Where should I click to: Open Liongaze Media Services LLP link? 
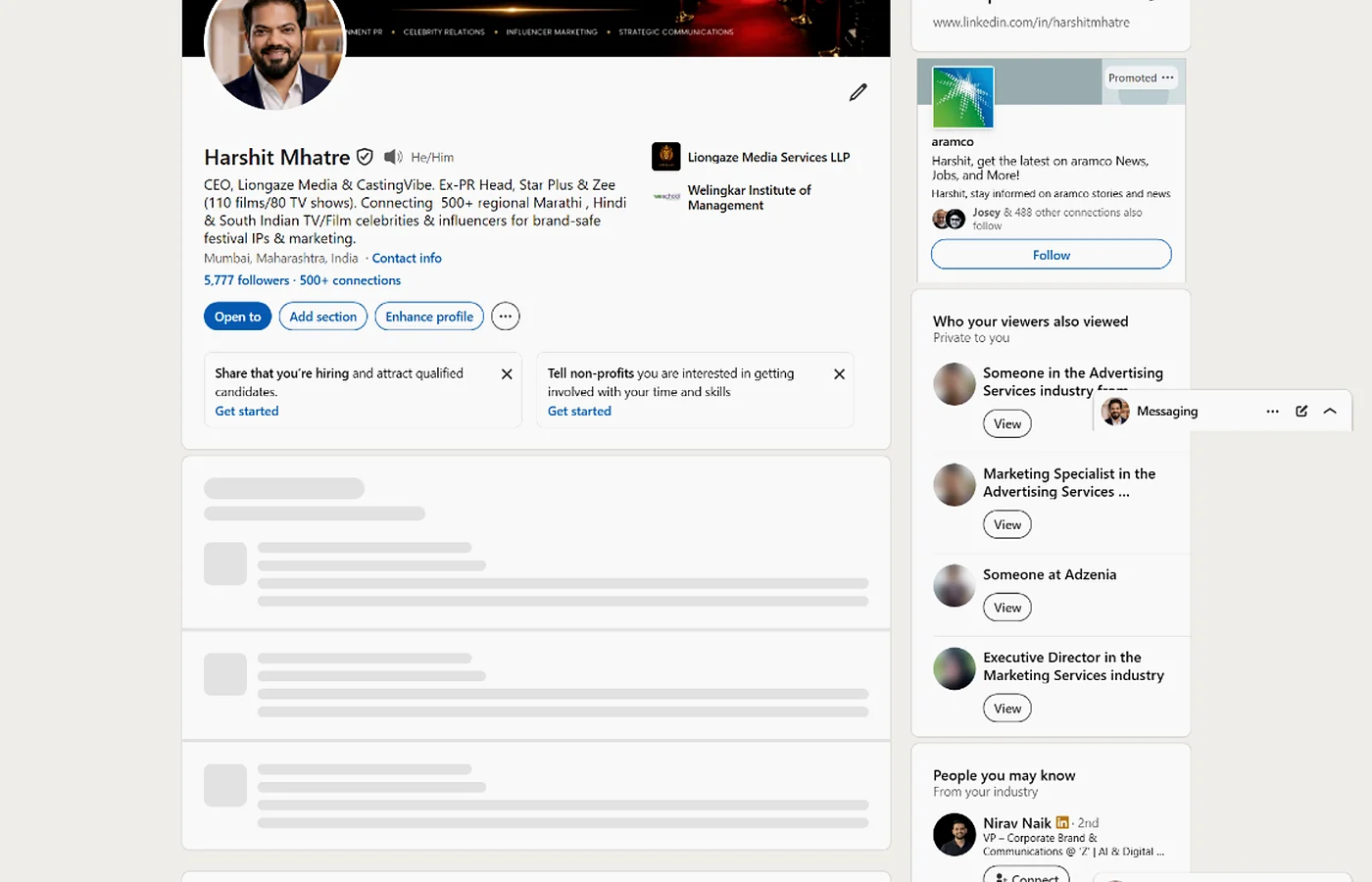768,157
